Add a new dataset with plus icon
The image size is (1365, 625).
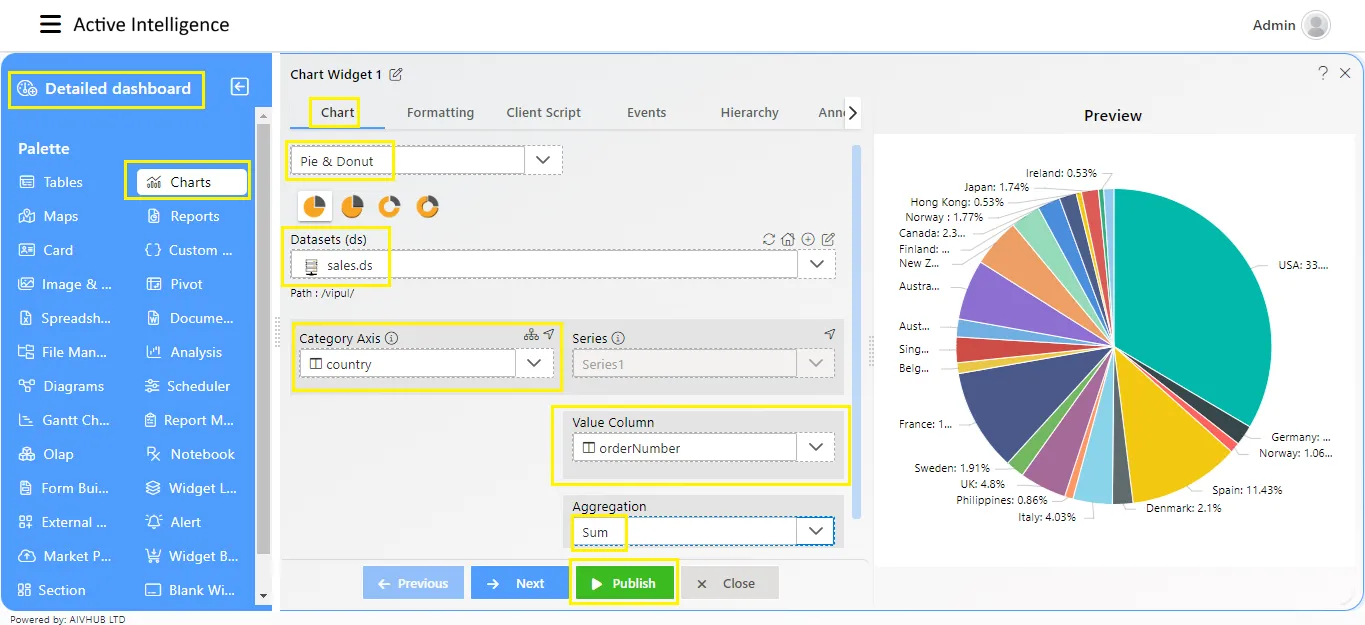[x=808, y=239]
